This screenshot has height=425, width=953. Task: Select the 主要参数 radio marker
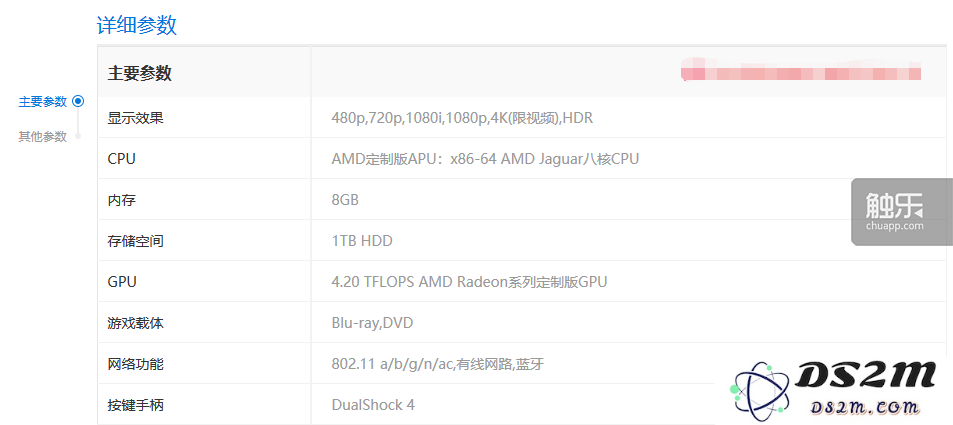pyautogui.click(x=78, y=102)
